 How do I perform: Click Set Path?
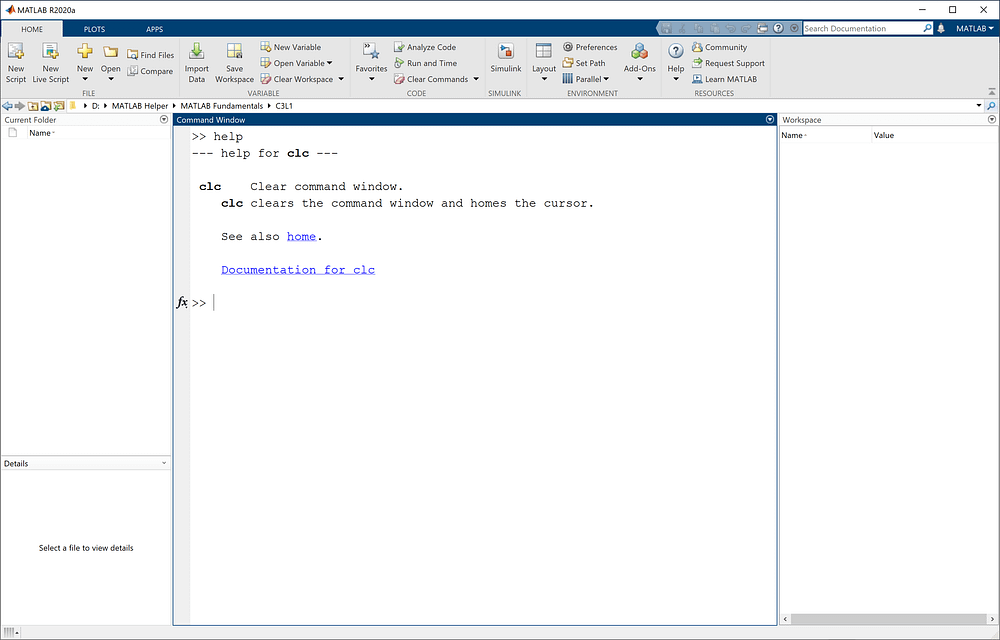click(x=584, y=62)
